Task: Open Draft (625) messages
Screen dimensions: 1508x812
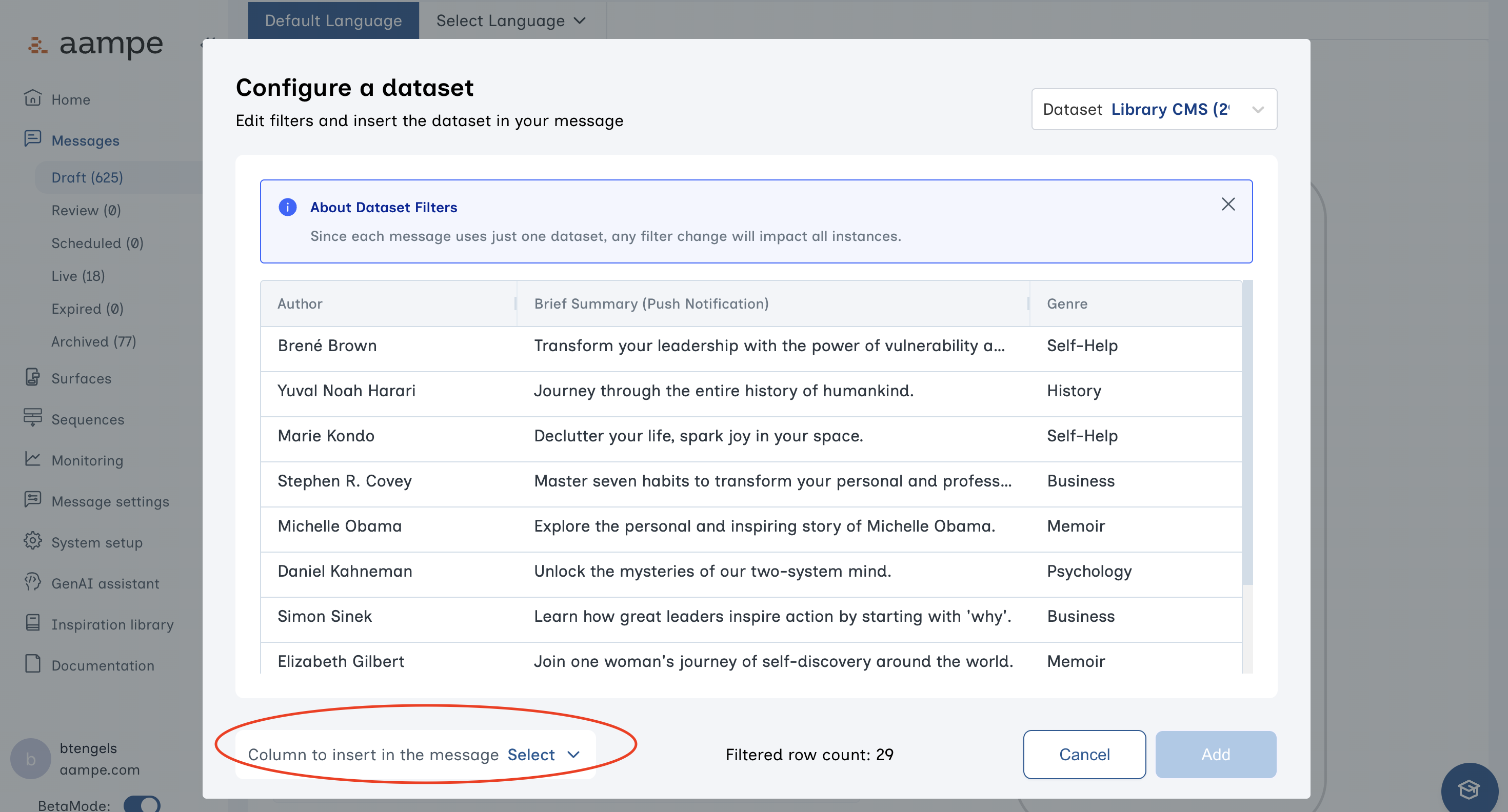Action: click(x=87, y=177)
